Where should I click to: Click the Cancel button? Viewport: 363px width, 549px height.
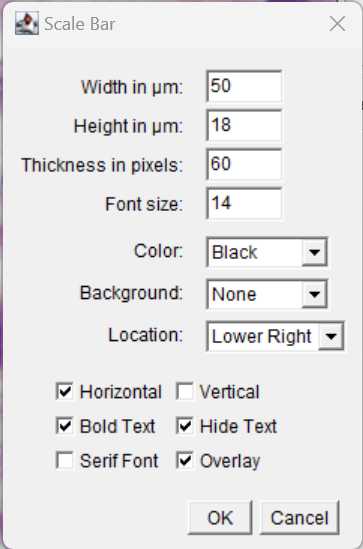click(300, 518)
